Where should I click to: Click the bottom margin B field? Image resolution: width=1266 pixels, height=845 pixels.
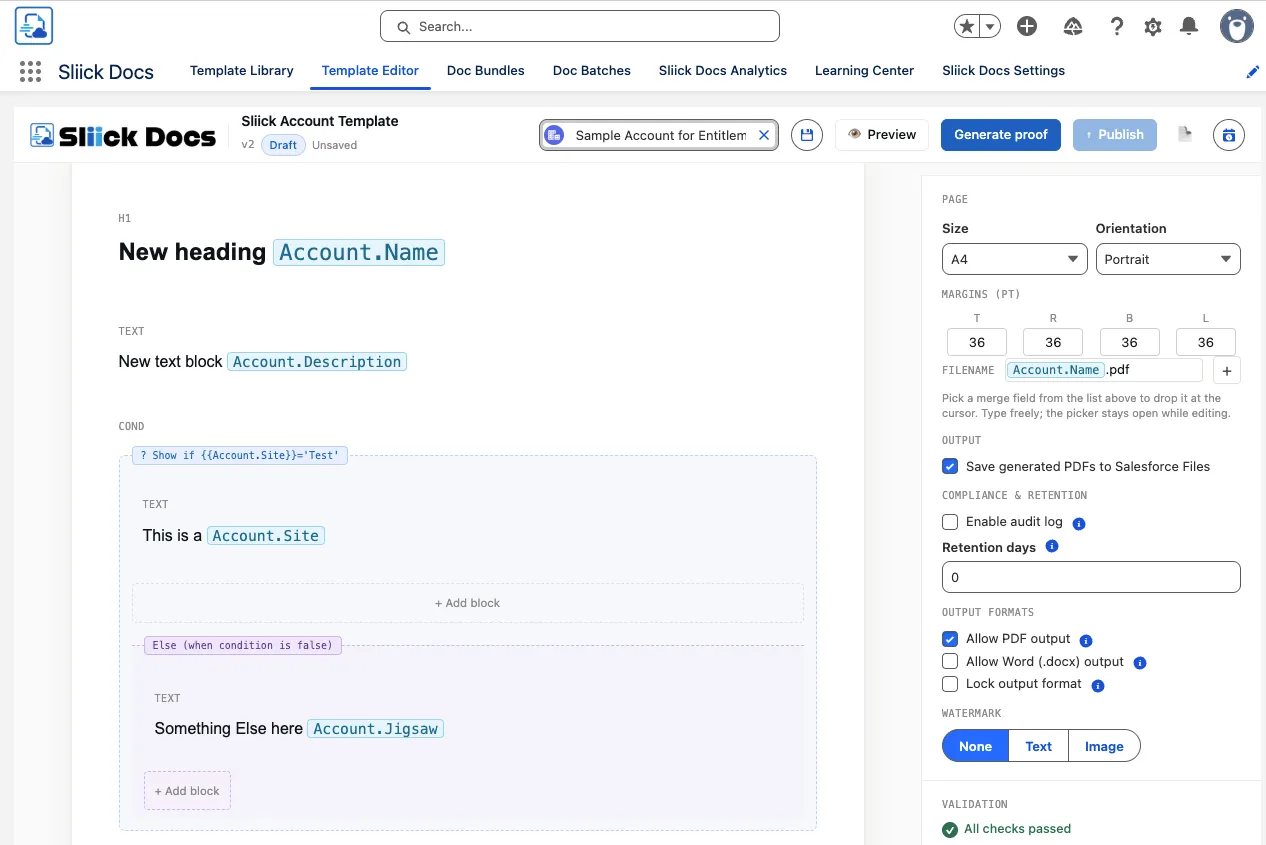(x=1129, y=342)
